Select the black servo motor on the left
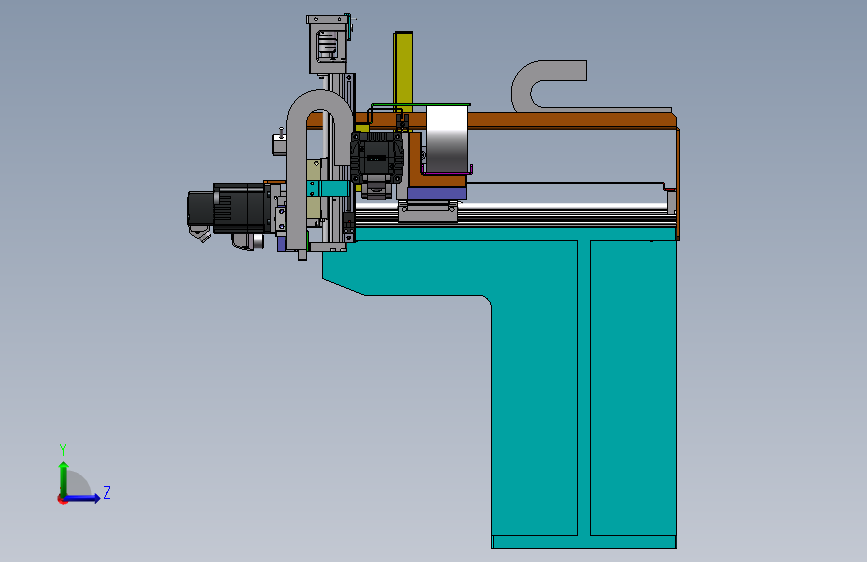 228,209
